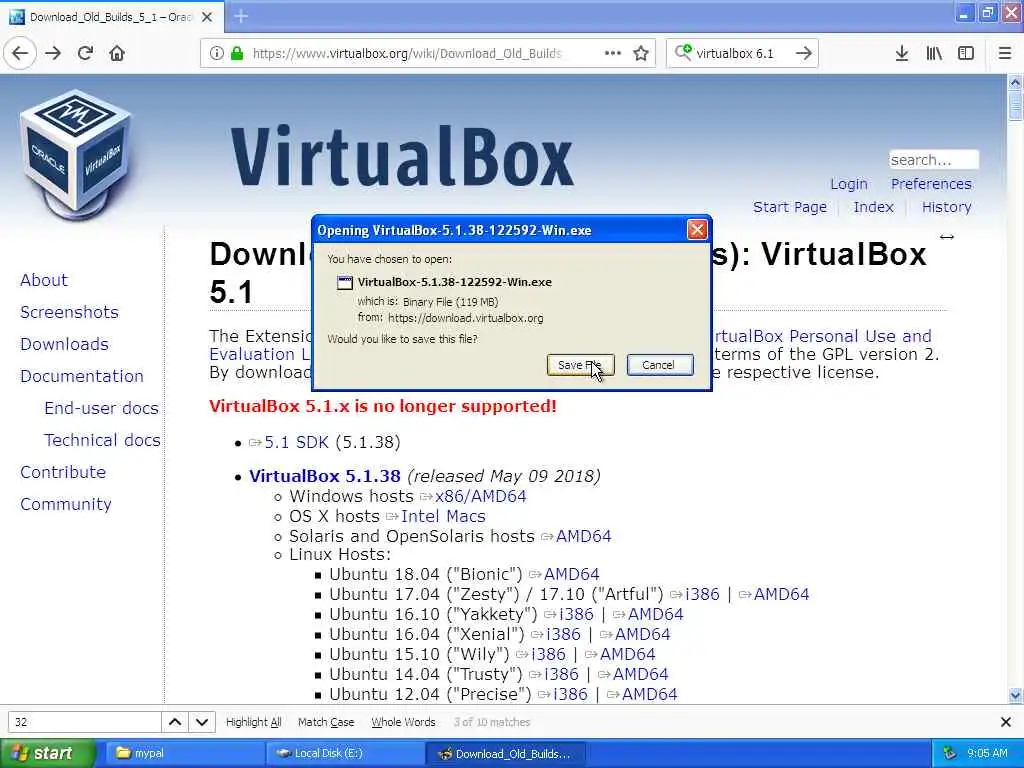The height and width of the screenshot is (768, 1024).
Task: Click Download_Old_Builds taskbar button
Action: tap(505, 754)
